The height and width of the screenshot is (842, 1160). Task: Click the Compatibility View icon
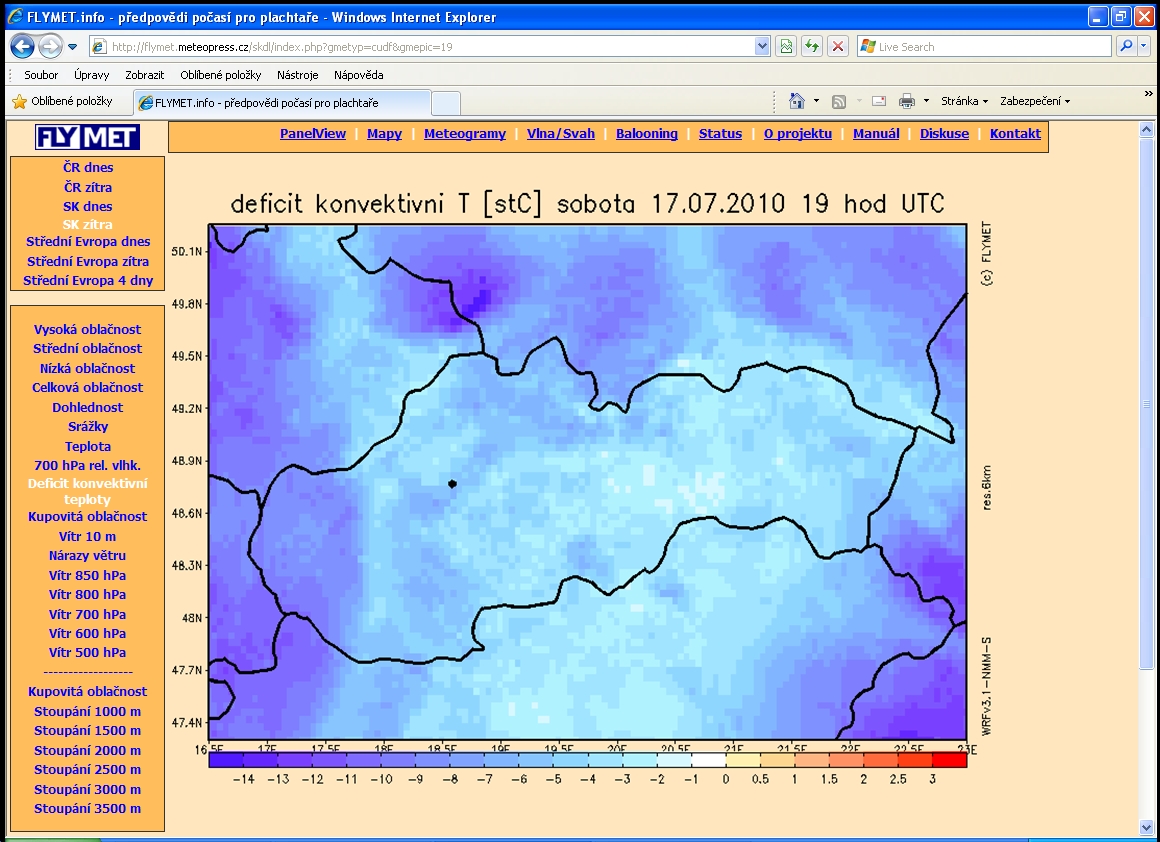[786, 47]
